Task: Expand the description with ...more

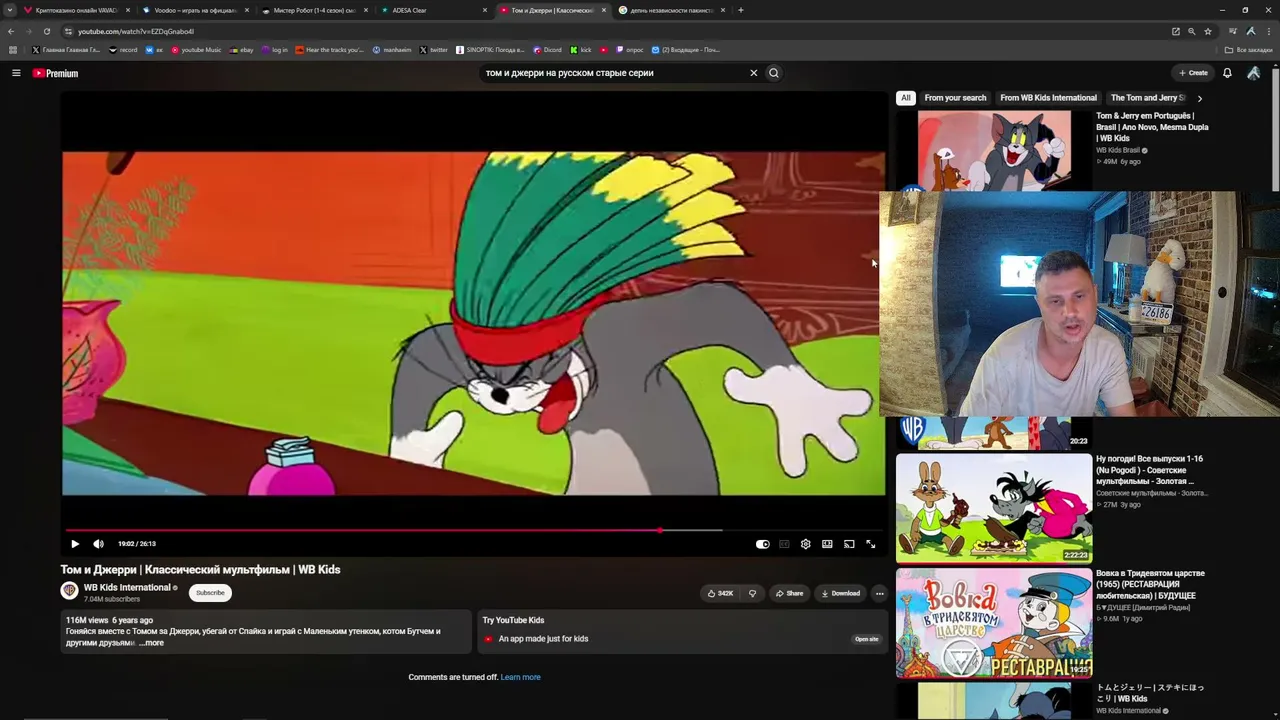Action: coord(151,643)
